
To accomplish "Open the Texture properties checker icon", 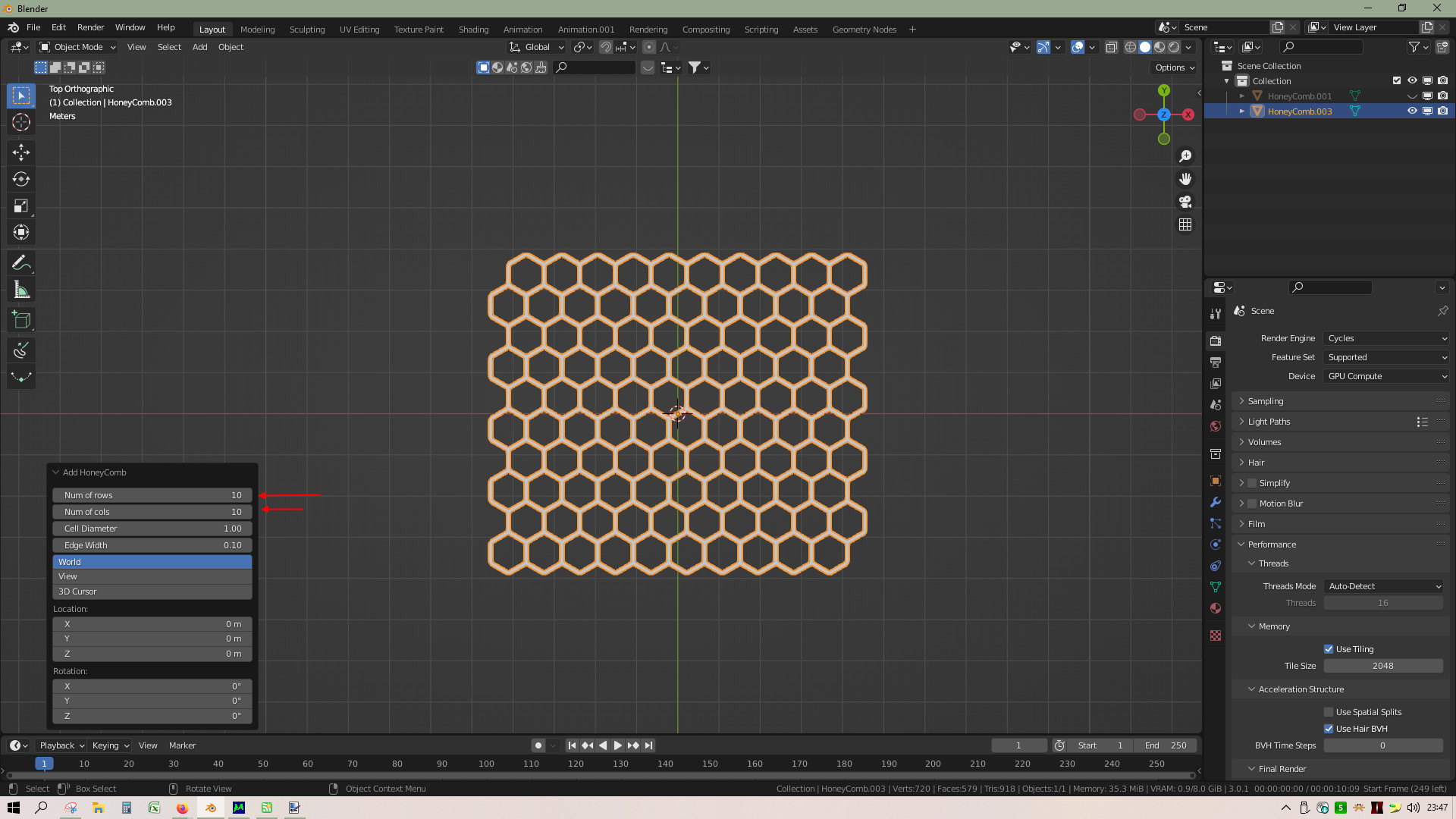I will (1216, 635).
